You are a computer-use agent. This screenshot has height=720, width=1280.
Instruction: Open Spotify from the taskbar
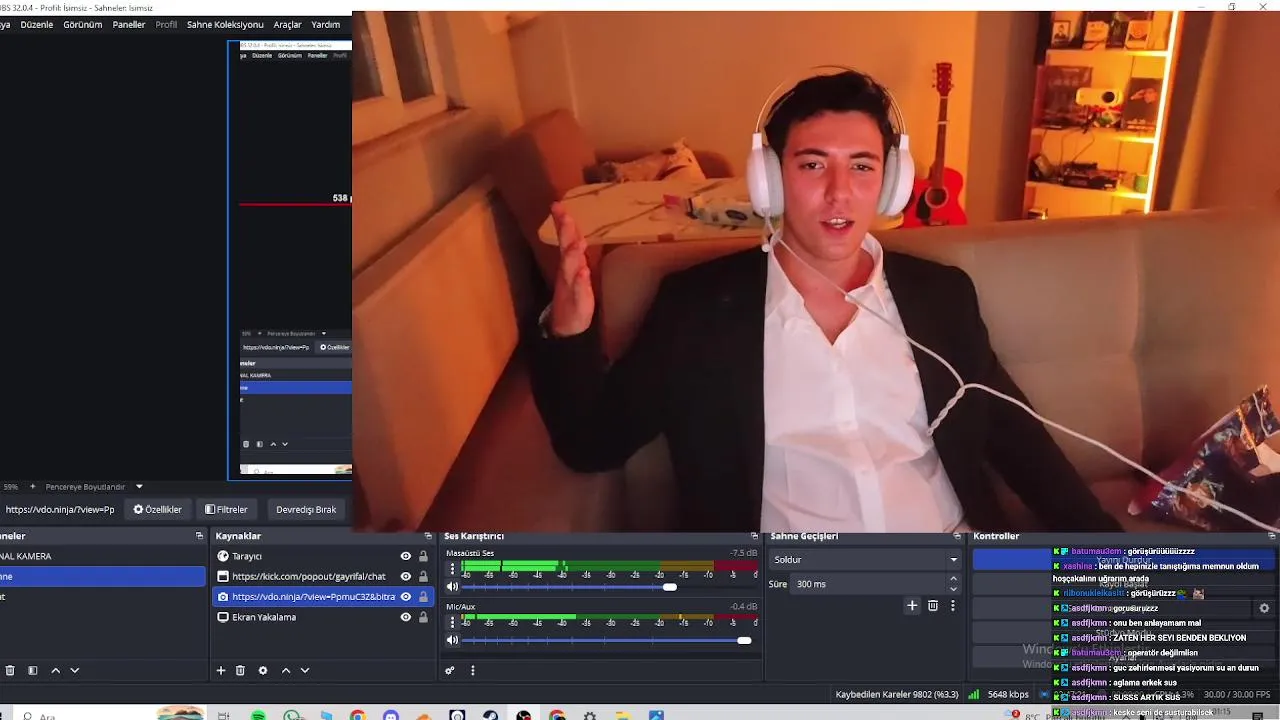pos(259,716)
